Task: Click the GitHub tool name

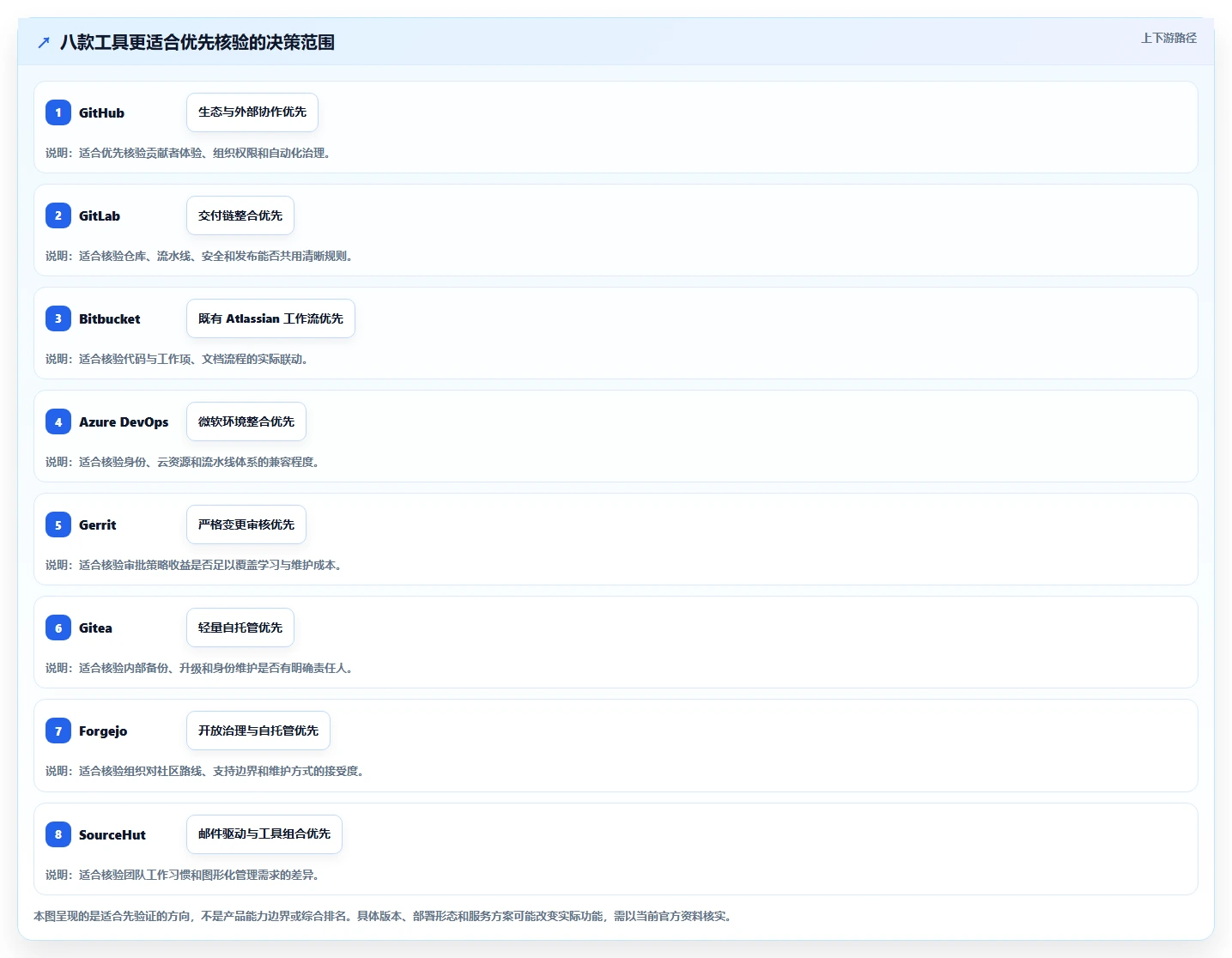Action: coord(101,112)
